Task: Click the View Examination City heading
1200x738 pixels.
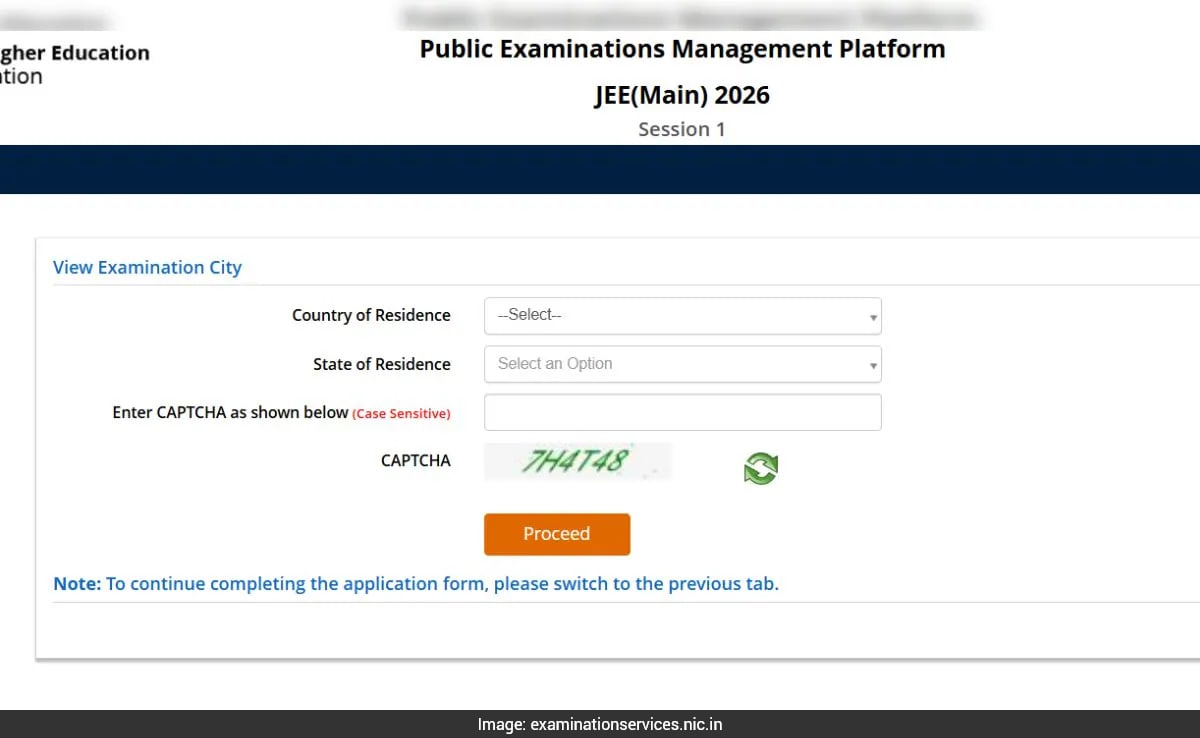Action: click(x=147, y=267)
